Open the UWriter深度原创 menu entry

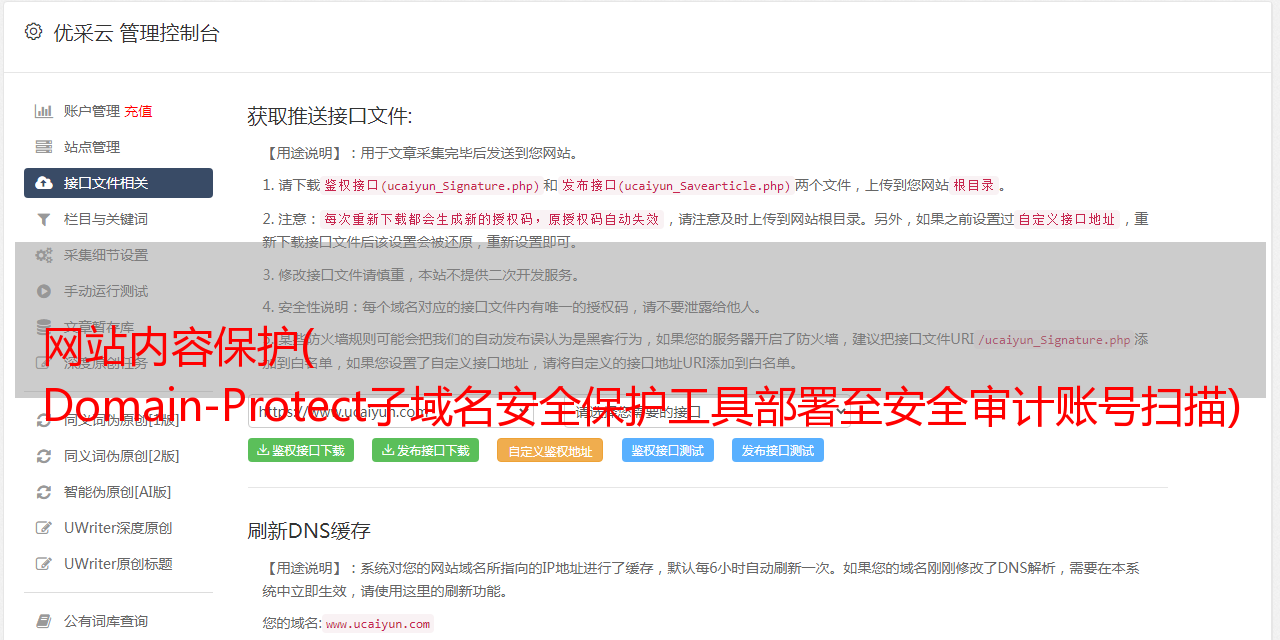click(x=118, y=528)
